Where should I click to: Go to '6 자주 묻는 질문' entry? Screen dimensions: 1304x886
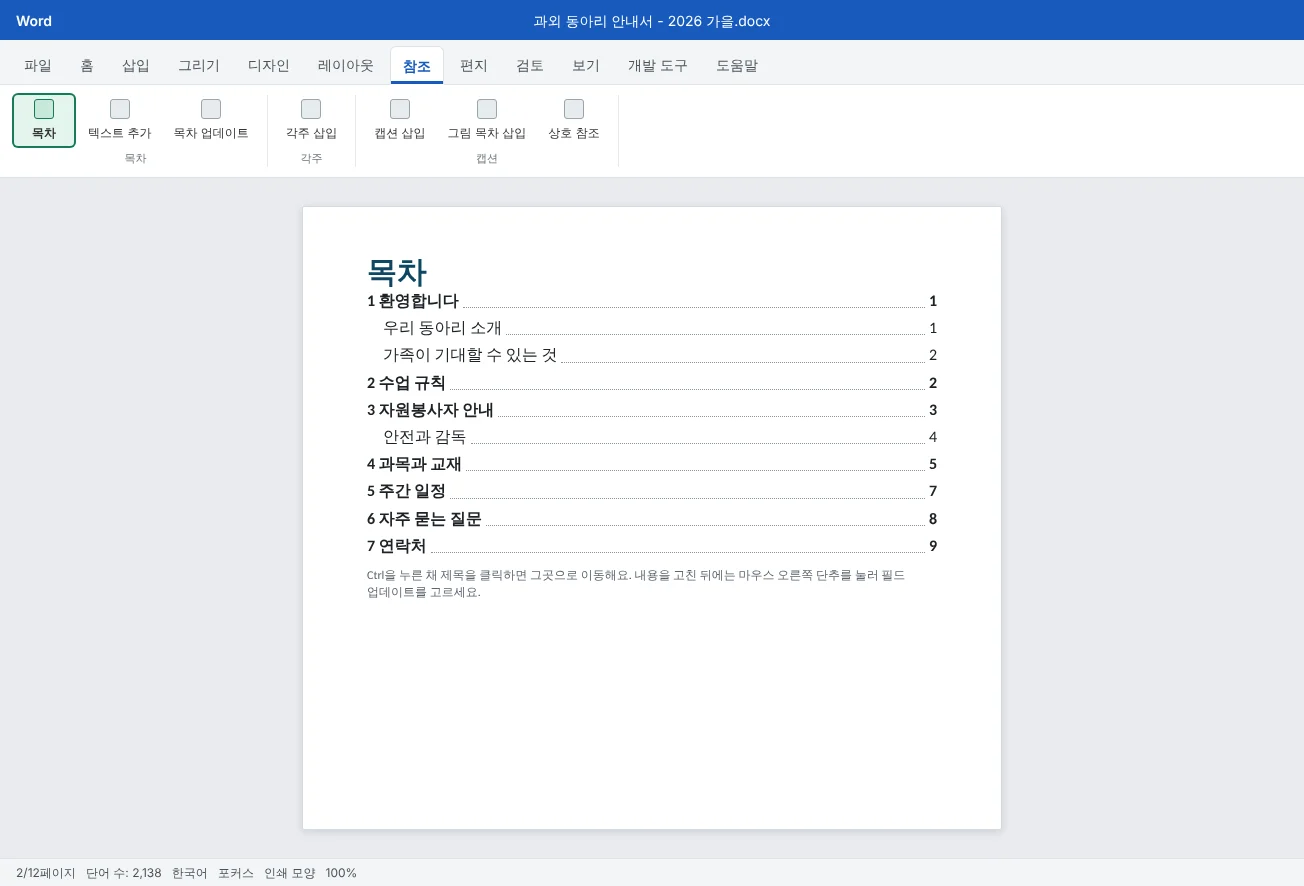point(652,519)
